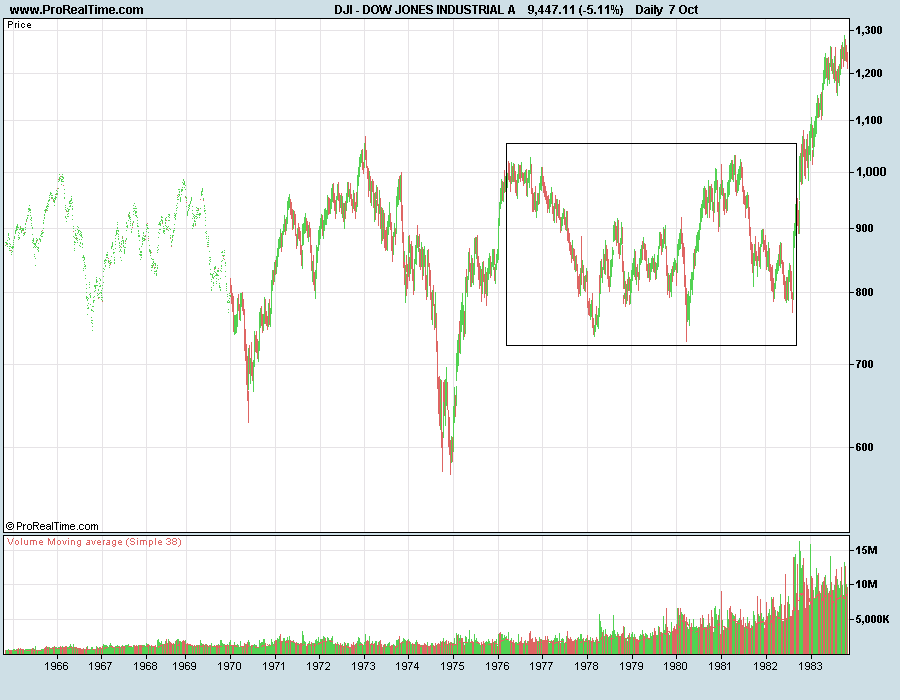Click the 1969 year label
900x700 pixels.
pos(184,666)
